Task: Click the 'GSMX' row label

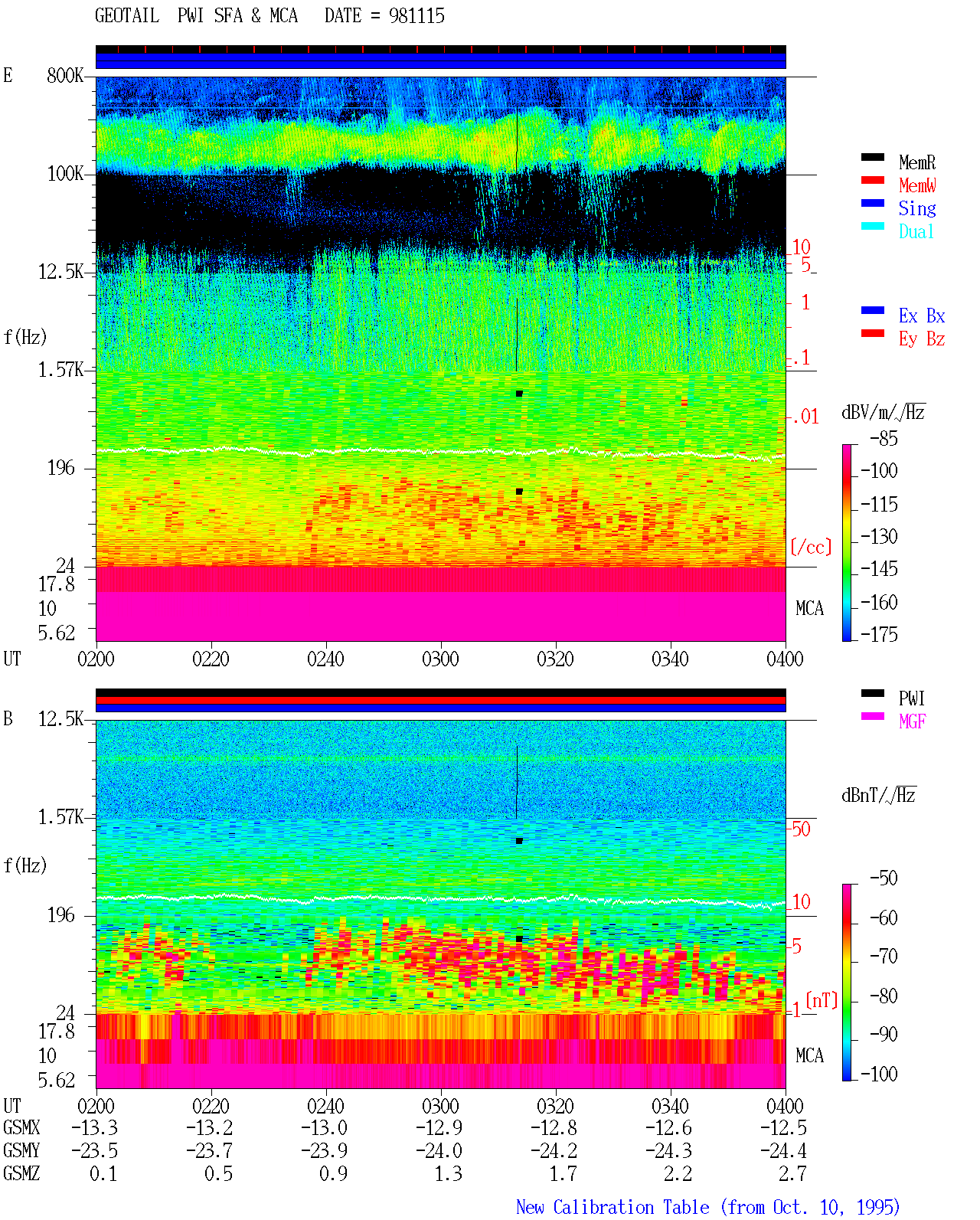Action: tap(21, 1127)
